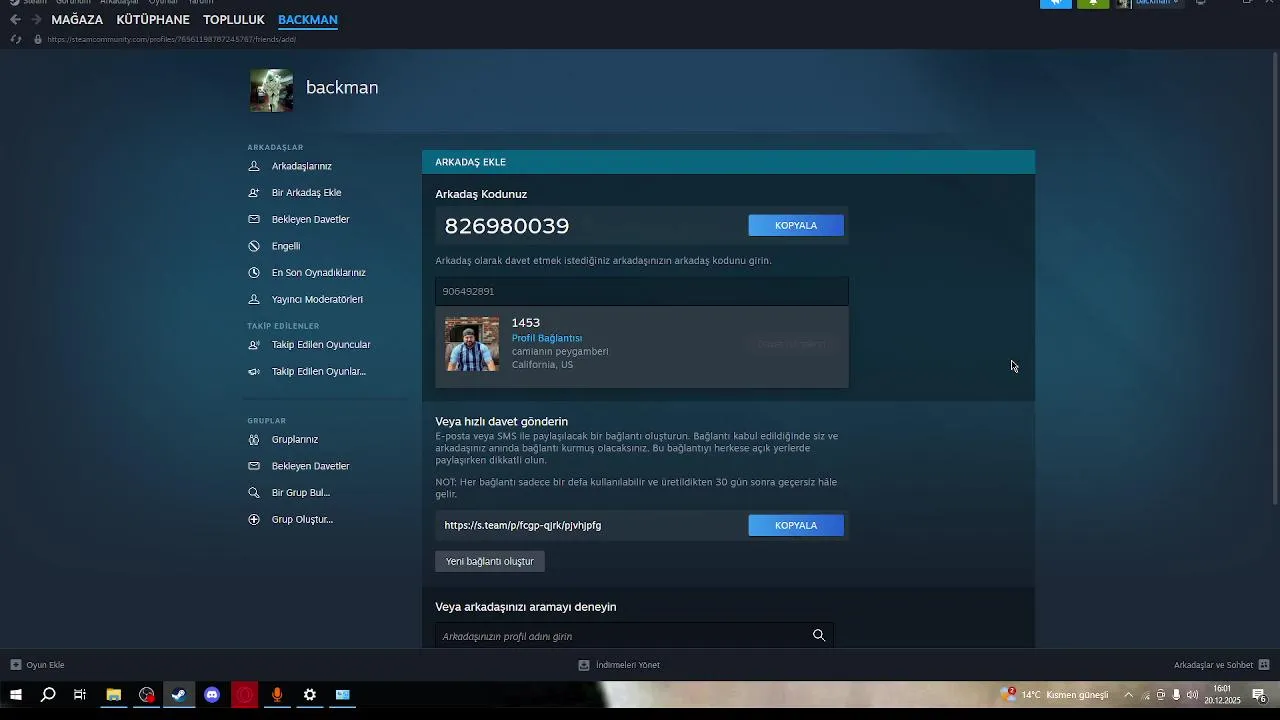Screen dimensions: 1280x720
Task: Open the KÜTÜPHANE tab
Action: (x=153, y=19)
